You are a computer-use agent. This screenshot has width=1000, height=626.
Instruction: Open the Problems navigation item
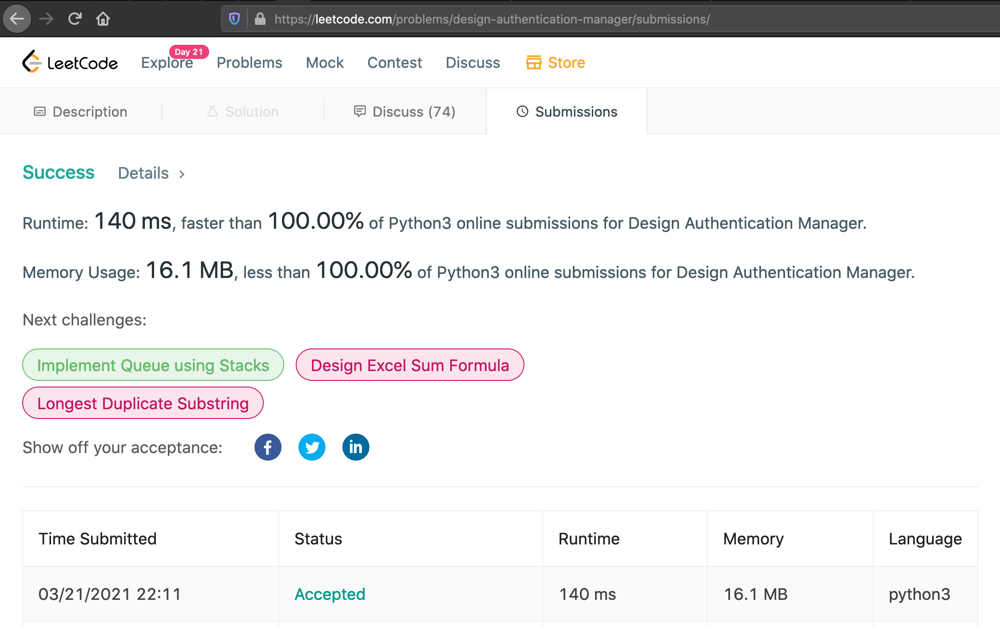click(x=249, y=62)
